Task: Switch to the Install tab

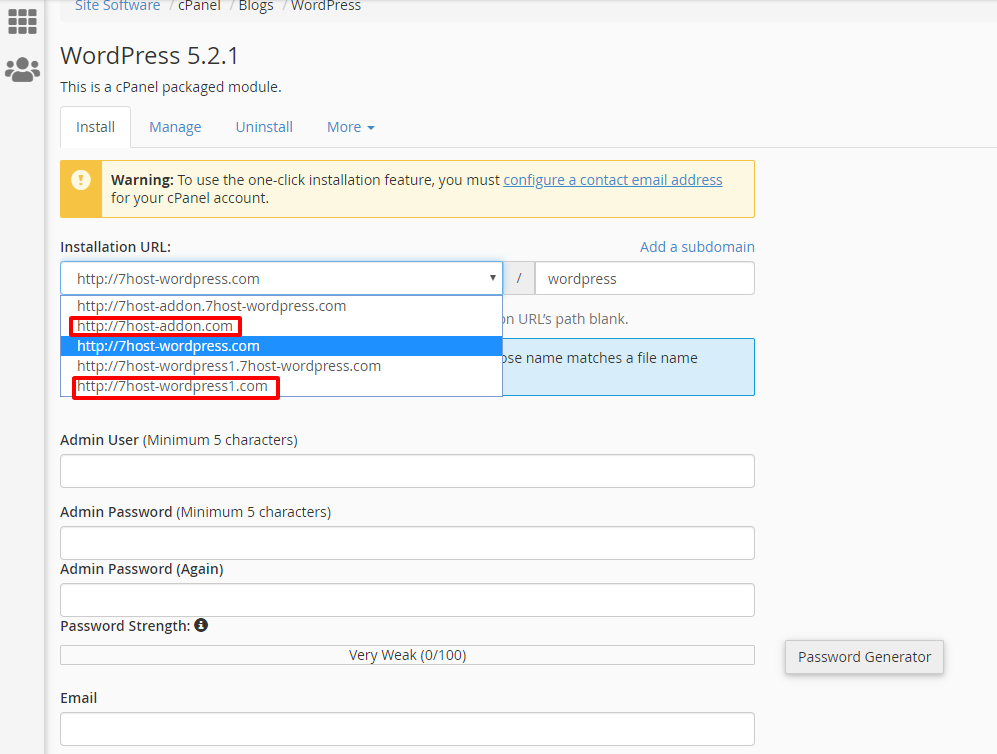Action: point(95,127)
